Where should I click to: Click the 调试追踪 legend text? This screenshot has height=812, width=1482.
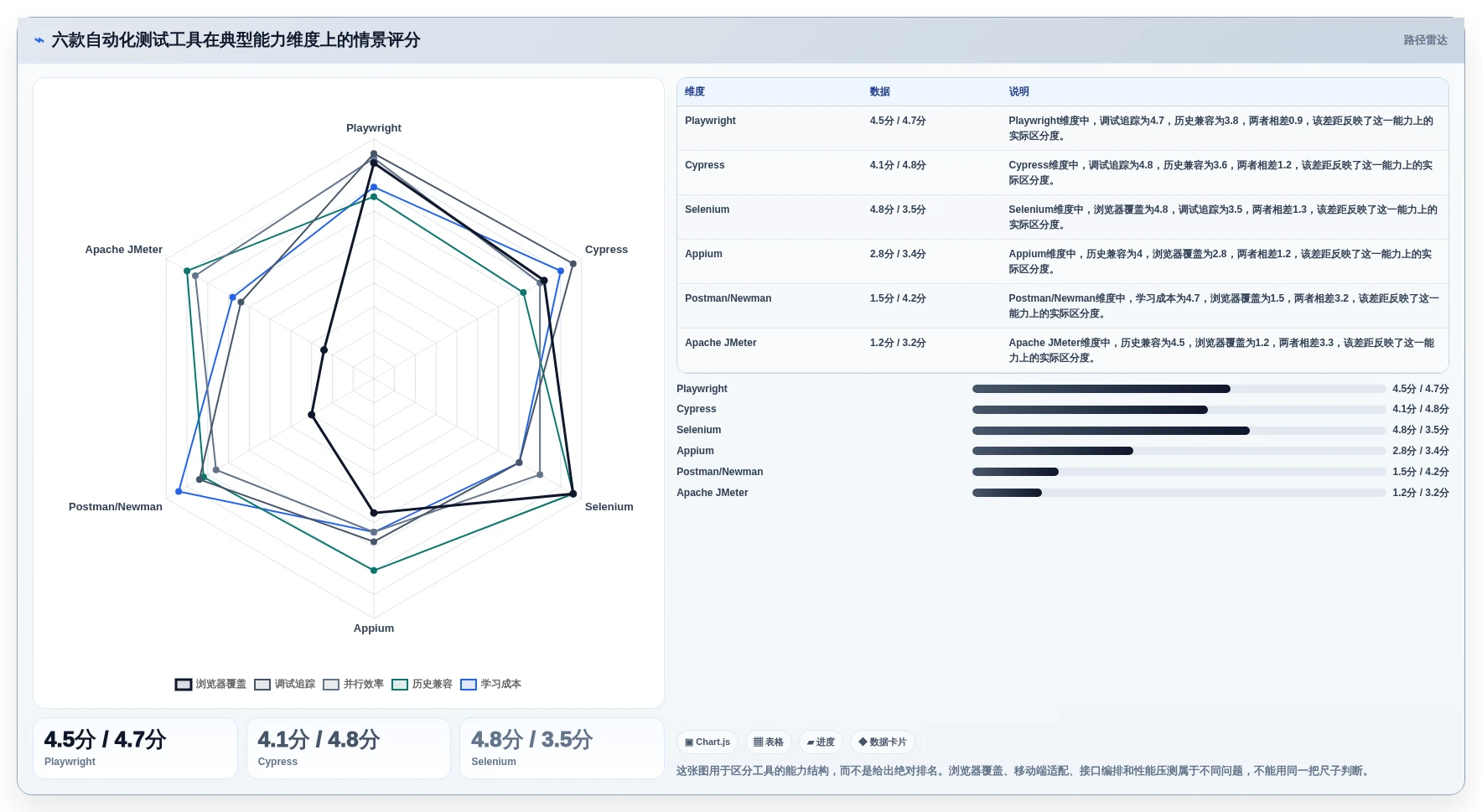pyautogui.click(x=295, y=685)
